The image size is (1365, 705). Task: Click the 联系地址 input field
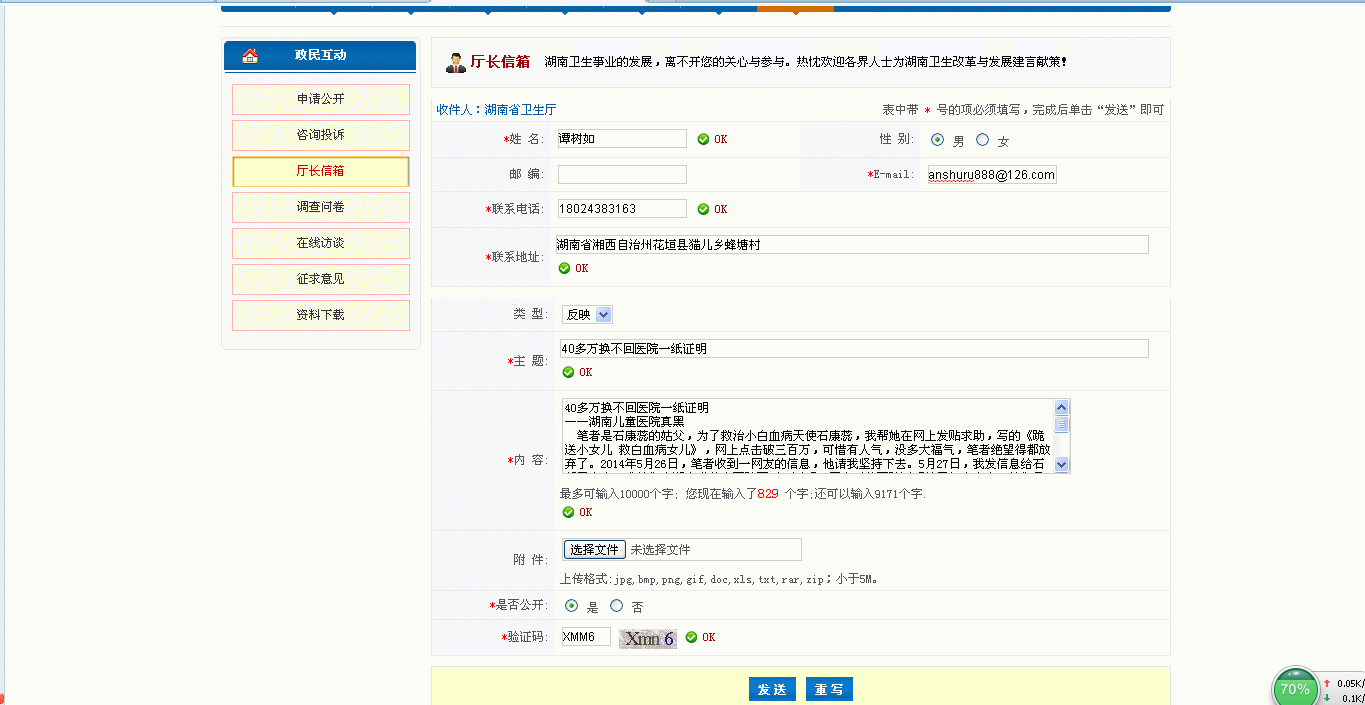pyautogui.click(x=853, y=245)
